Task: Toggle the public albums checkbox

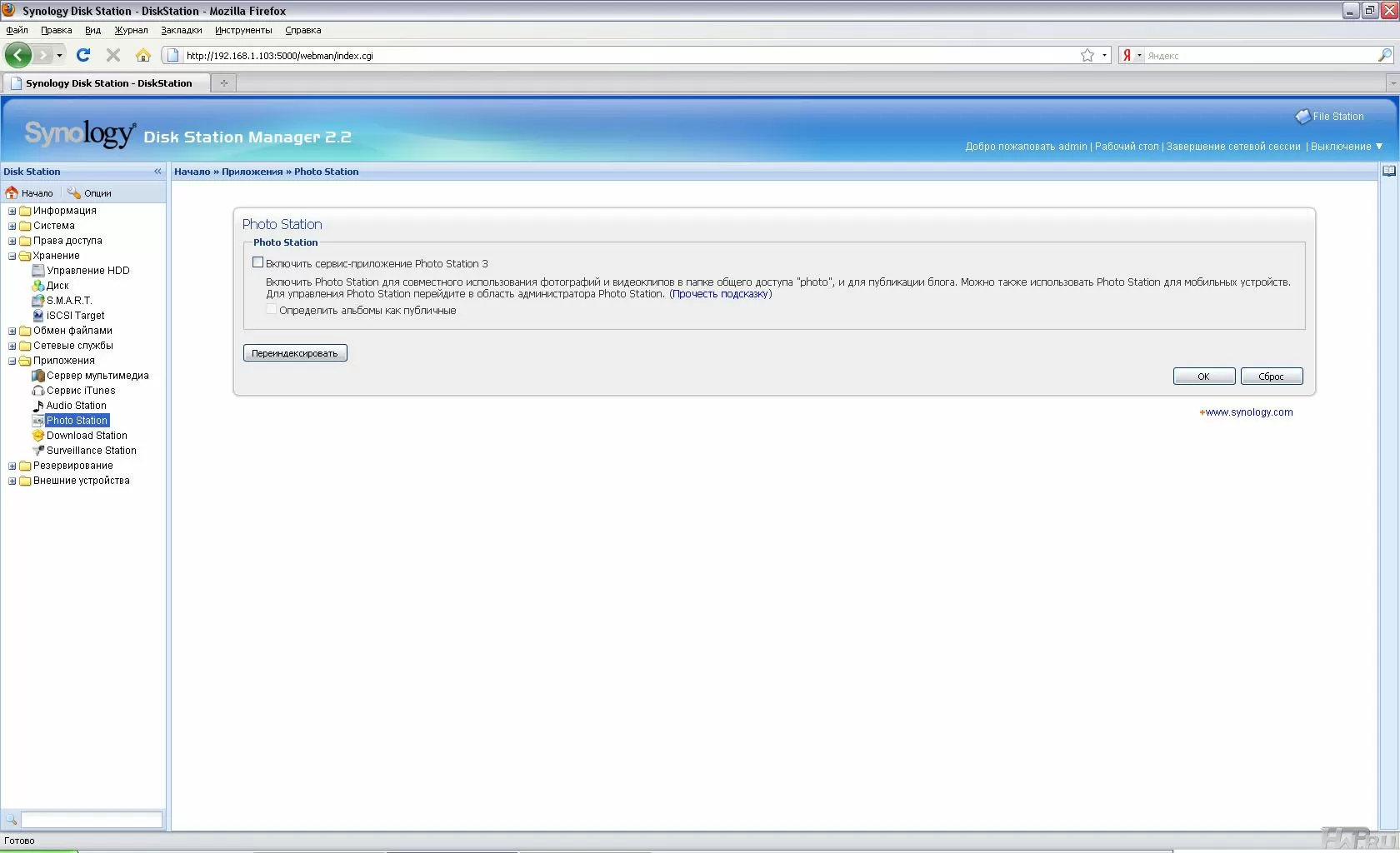Action: (271, 310)
